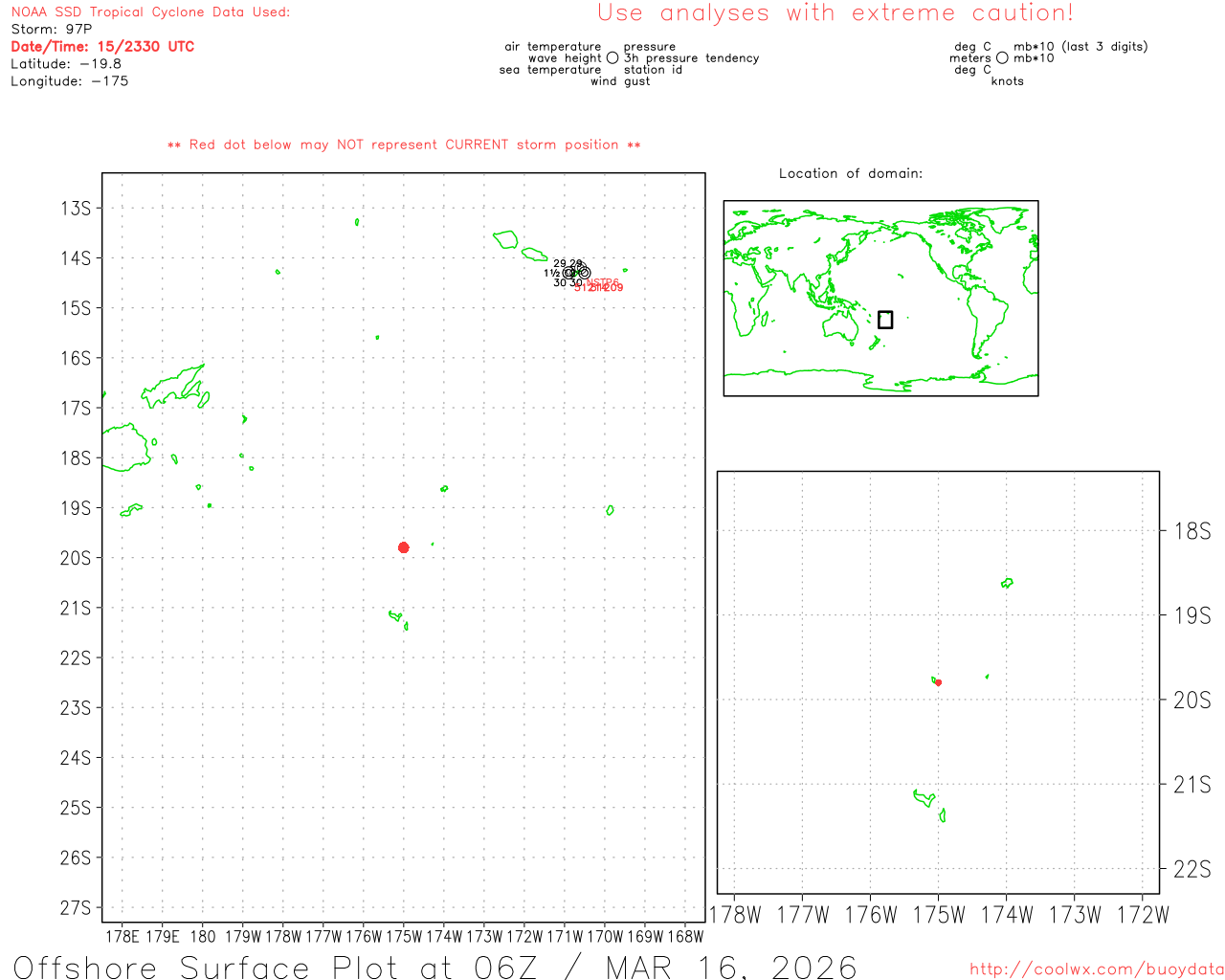Viewport: 1225px width, 980px height.
Task: Click the 'Use analyses with extreme caution!' heading
Action: click(835, 13)
